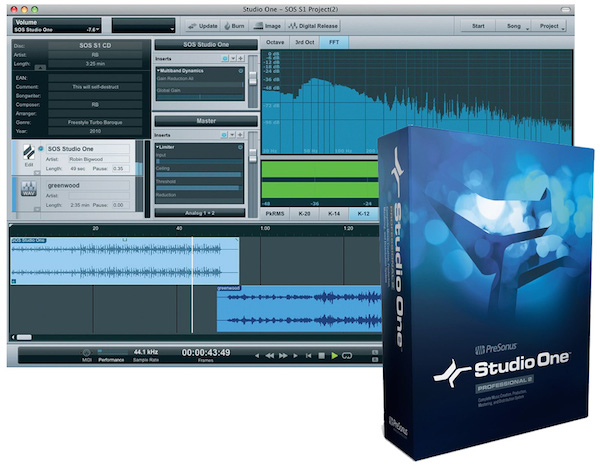Viewport: 600px width, 467px height.
Task: Open the Project dropdown
Action: pos(549,26)
